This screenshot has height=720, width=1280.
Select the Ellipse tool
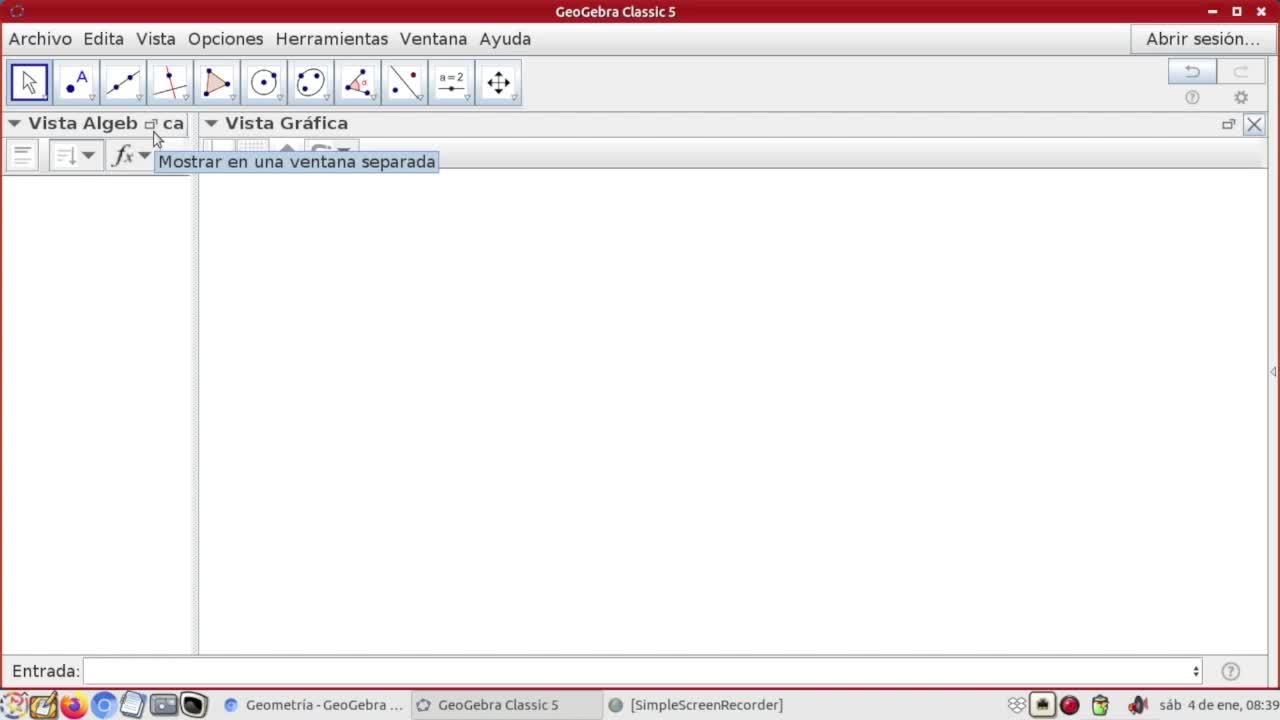(x=311, y=83)
